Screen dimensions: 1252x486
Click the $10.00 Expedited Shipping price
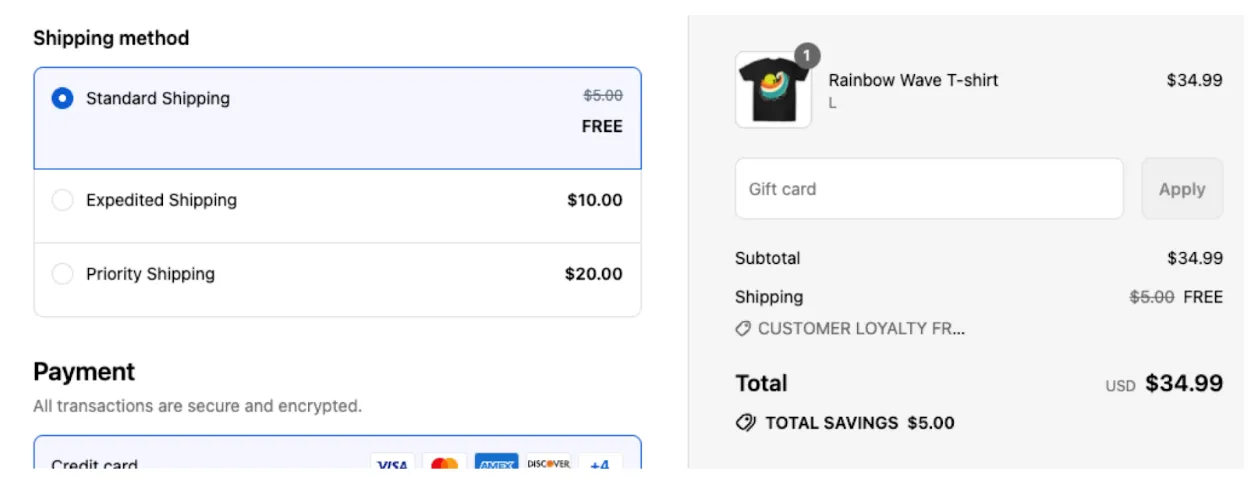(594, 200)
